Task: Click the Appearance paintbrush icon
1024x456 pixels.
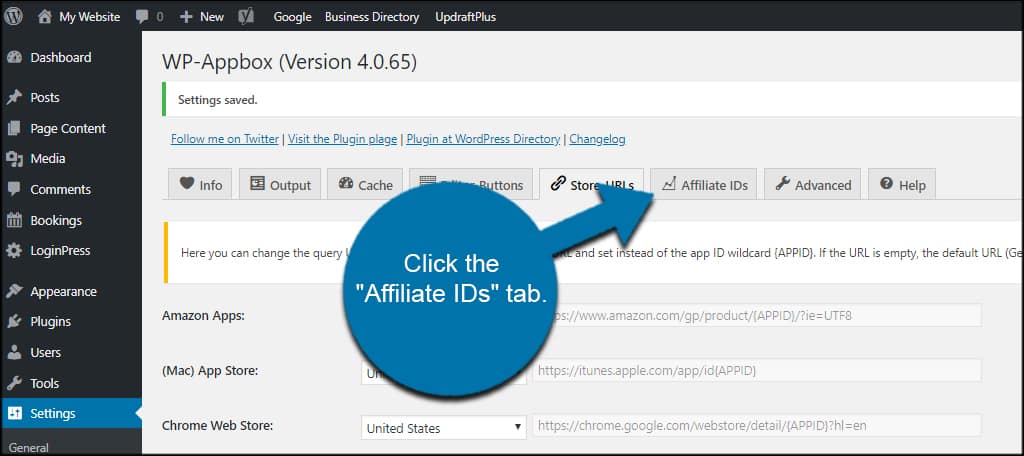Action: click(14, 291)
